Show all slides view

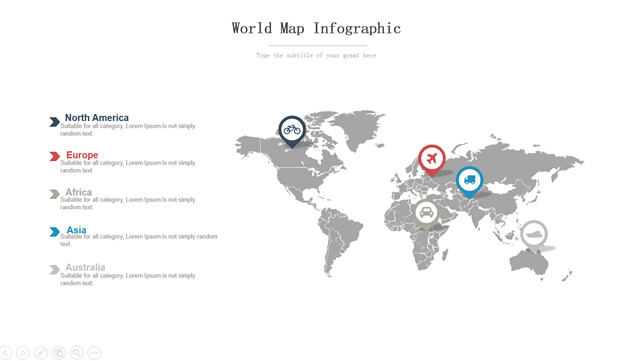tap(59, 353)
